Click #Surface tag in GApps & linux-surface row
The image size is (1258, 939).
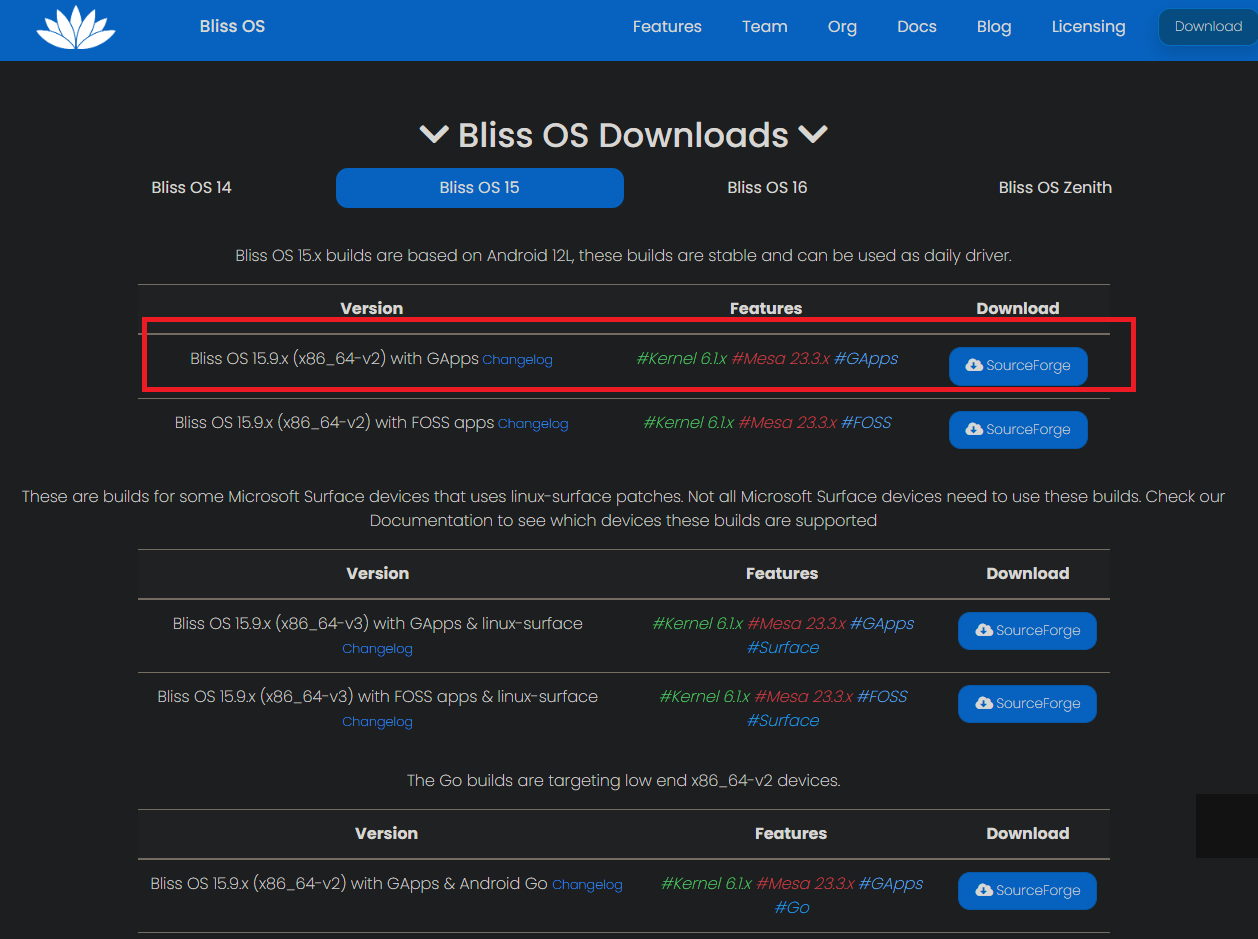[783, 647]
